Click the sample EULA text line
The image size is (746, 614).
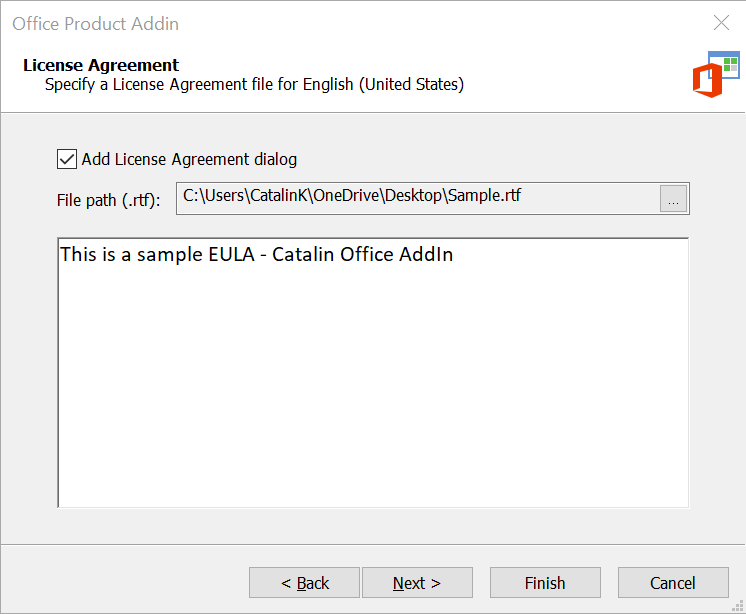pos(256,254)
